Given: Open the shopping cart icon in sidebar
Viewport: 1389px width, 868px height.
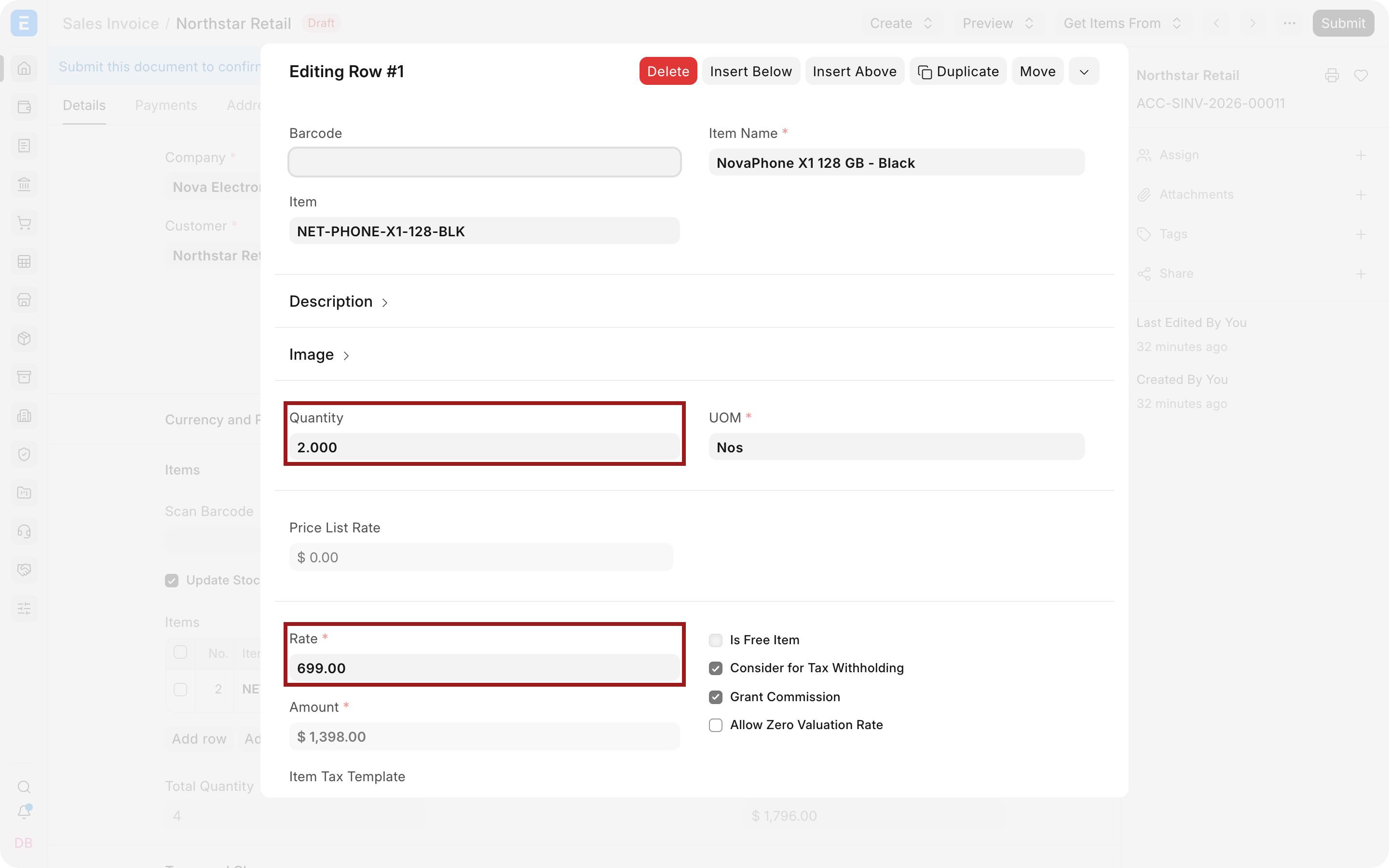Looking at the screenshot, I should coord(24,223).
